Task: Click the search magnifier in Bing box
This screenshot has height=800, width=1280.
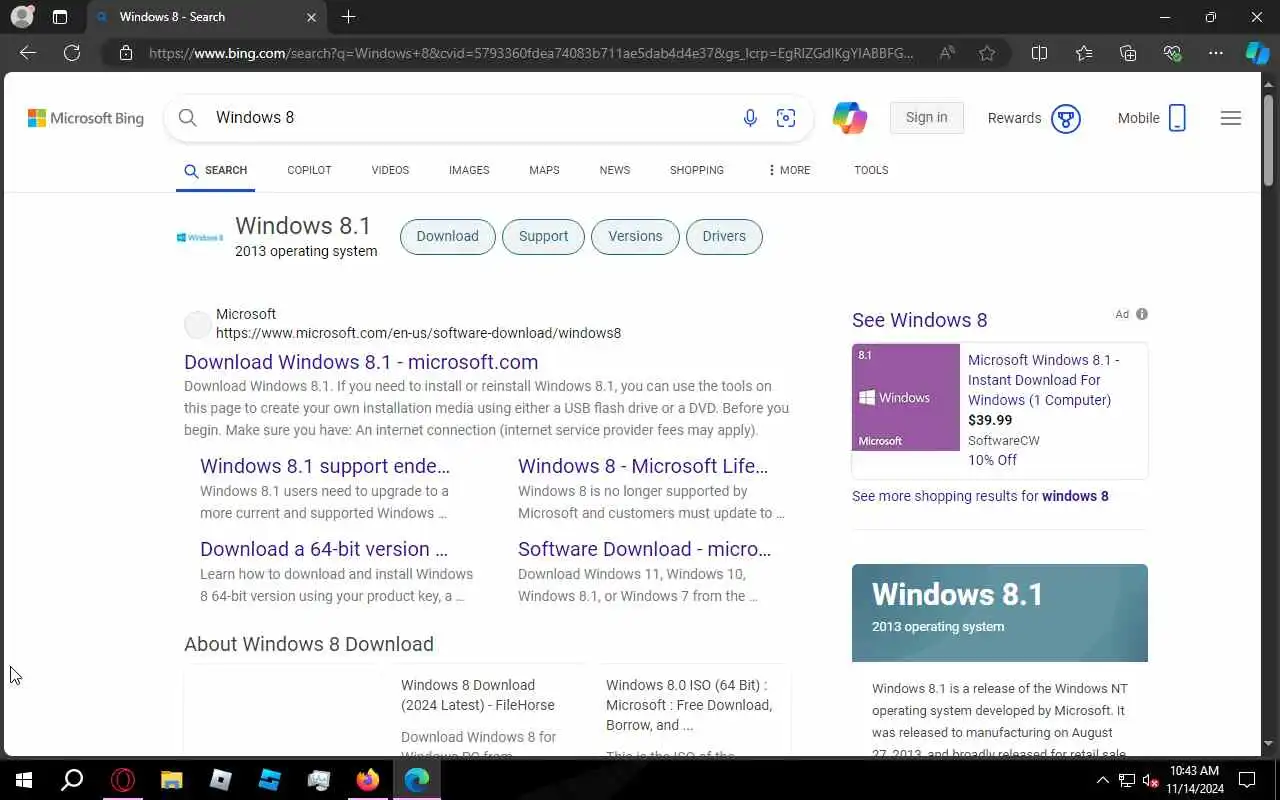Action: [x=187, y=117]
